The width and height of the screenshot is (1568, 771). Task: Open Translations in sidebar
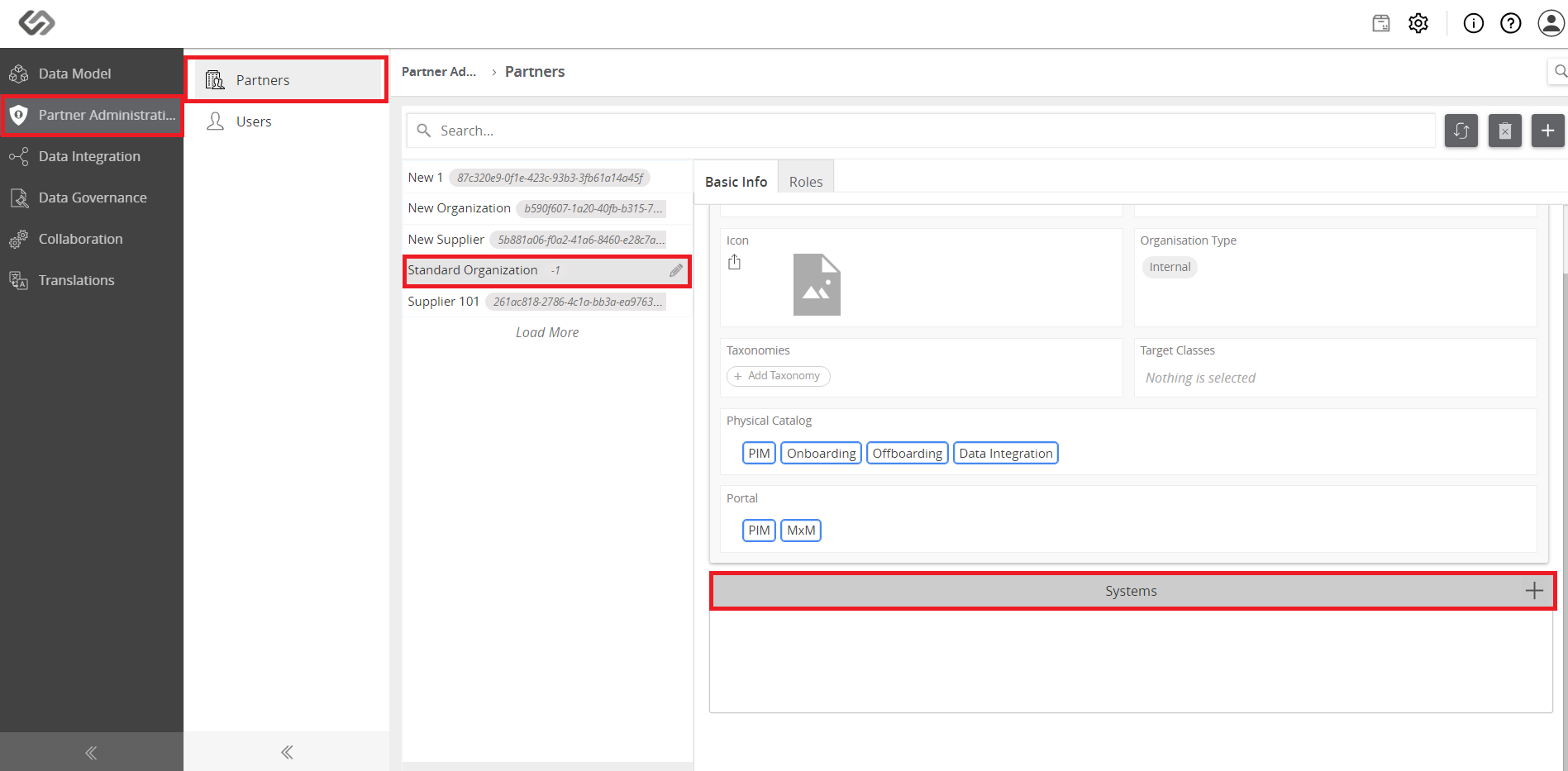(x=92, y=280)
